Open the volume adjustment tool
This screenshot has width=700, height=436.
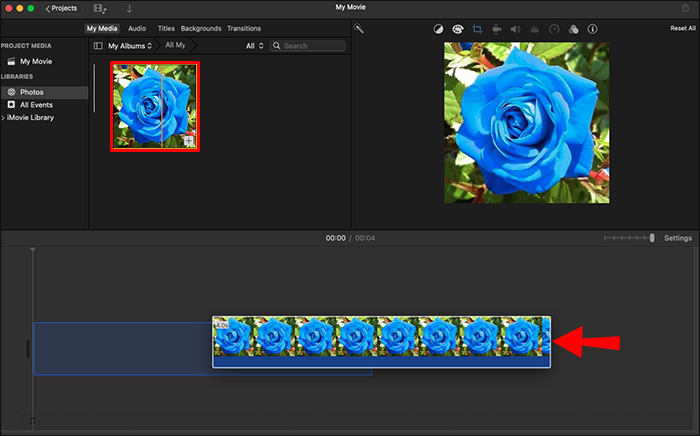coord(515,29)
